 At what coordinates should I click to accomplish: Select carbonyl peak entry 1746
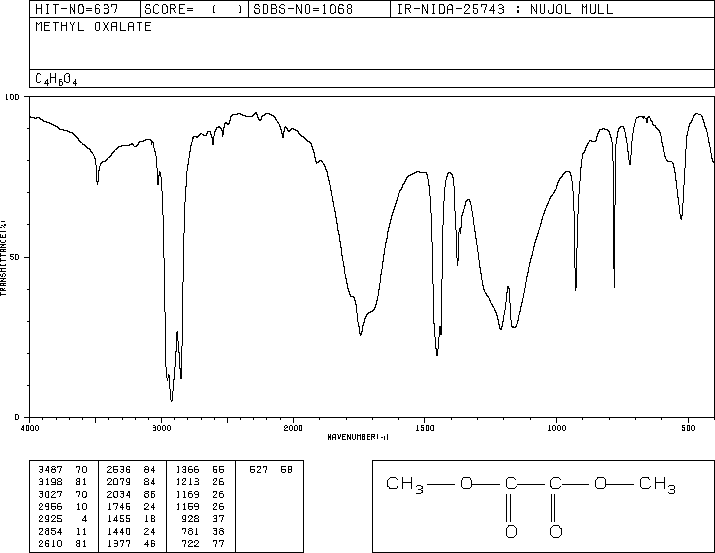pyautogui.click(x=119, y=506)
